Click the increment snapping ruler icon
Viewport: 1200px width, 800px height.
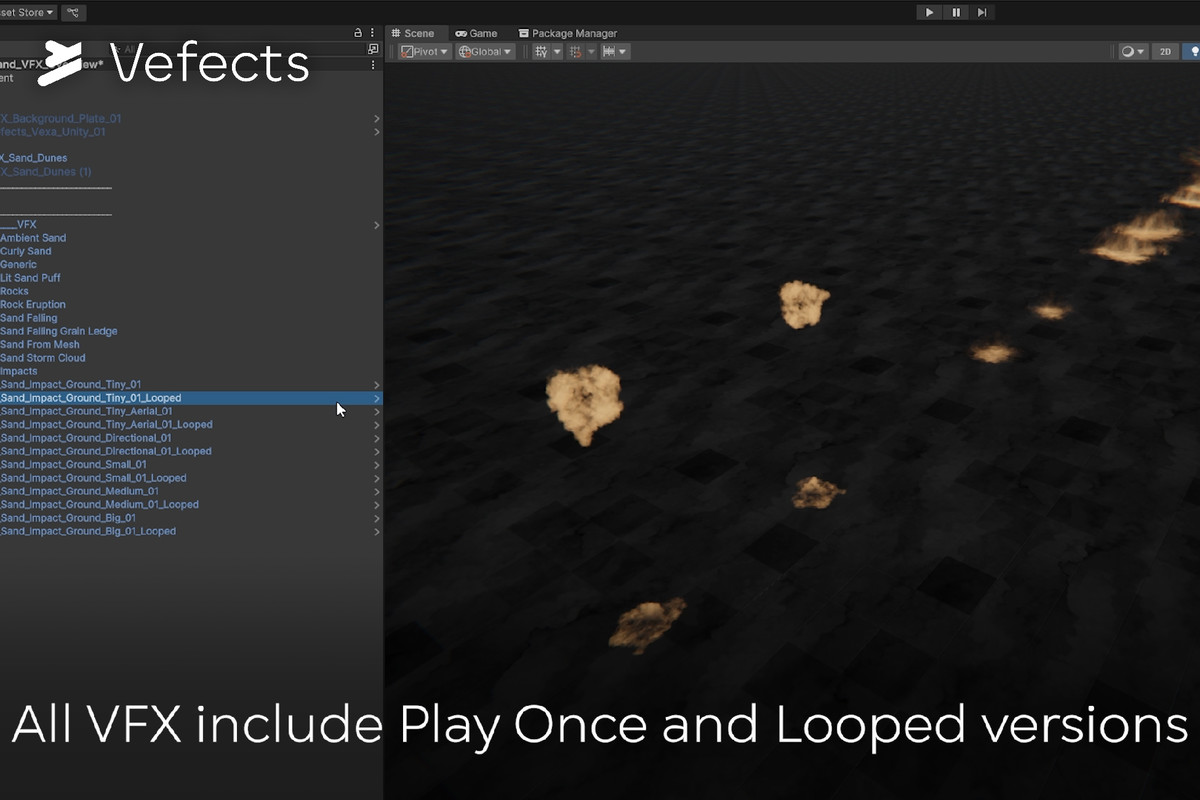click(x=608, y=51)
